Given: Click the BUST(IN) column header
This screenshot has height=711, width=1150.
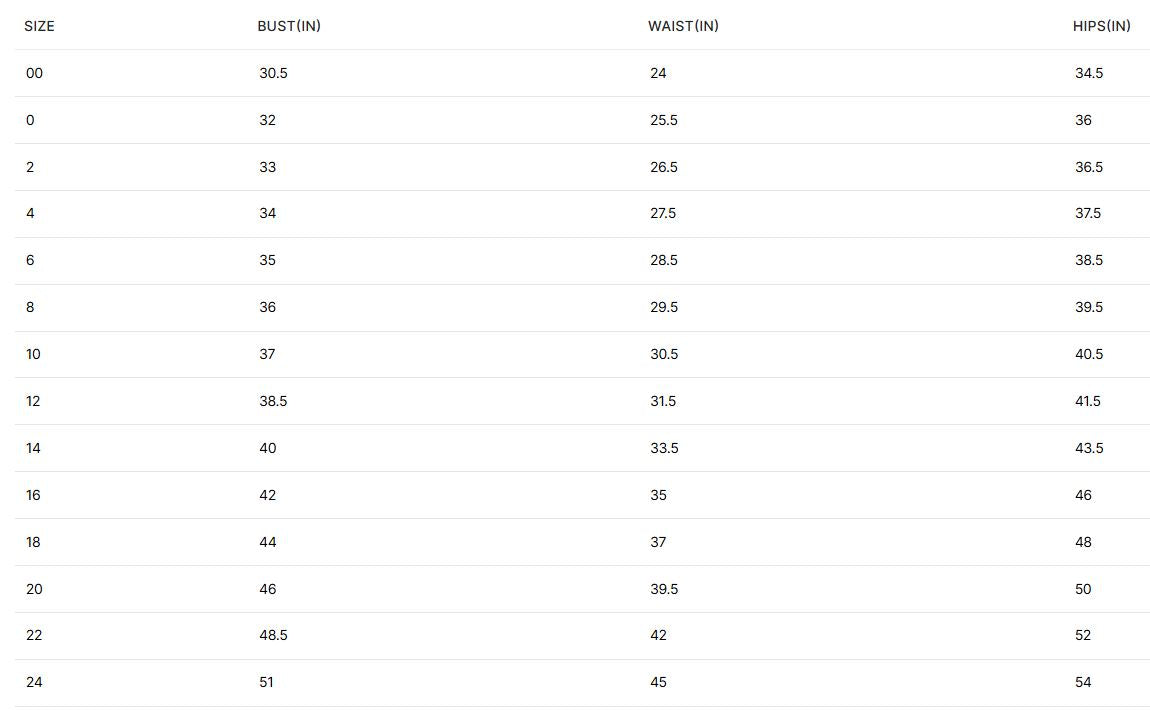Looking at the screenshot, I should click(x=289, y=26).
